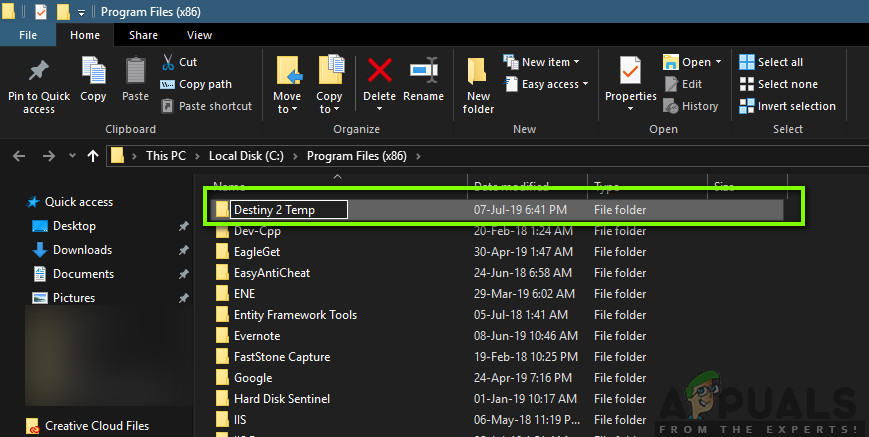Screen dimensions: 869x437
Task: Open the Easy access dropdown
Action: [546, 84]
